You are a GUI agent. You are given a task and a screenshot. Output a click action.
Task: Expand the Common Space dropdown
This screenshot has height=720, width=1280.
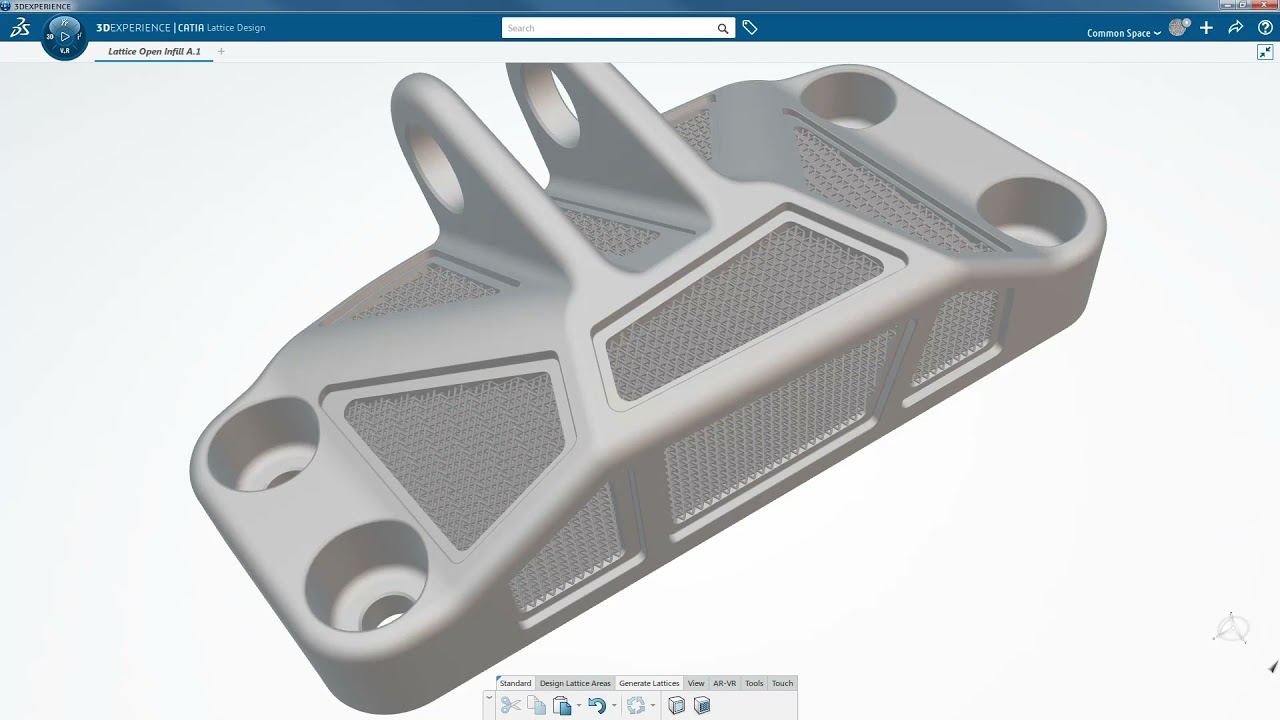1124,33
